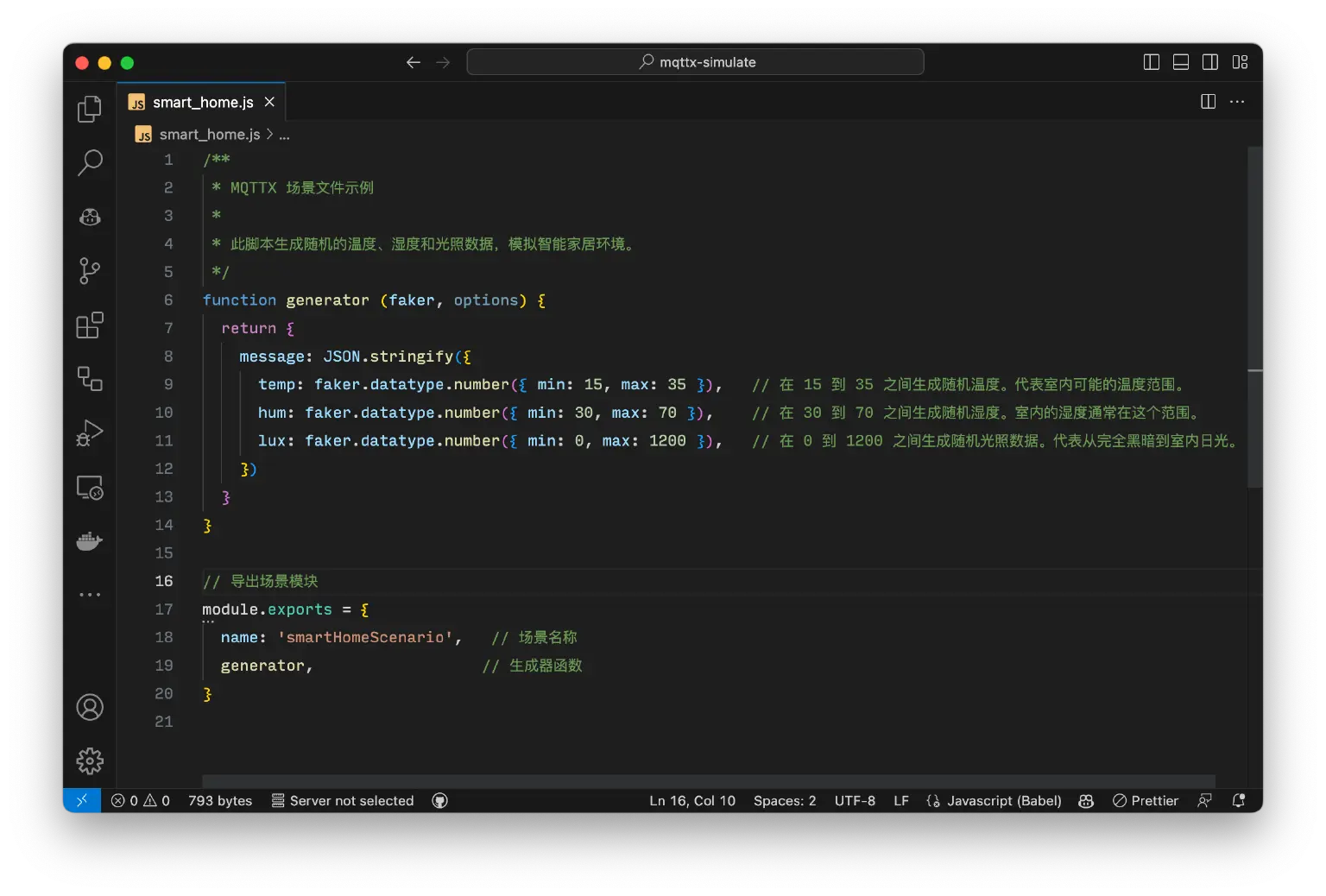1326x896 pixels.
Task: Open the Source Control view
Action: click(90, 270)
